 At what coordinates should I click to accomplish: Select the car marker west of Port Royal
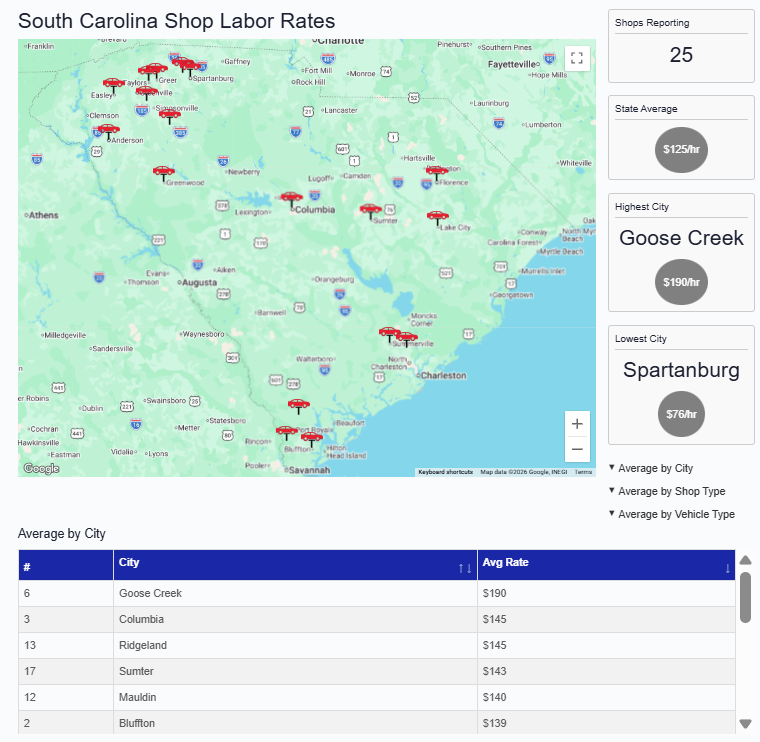click(286, 432)
